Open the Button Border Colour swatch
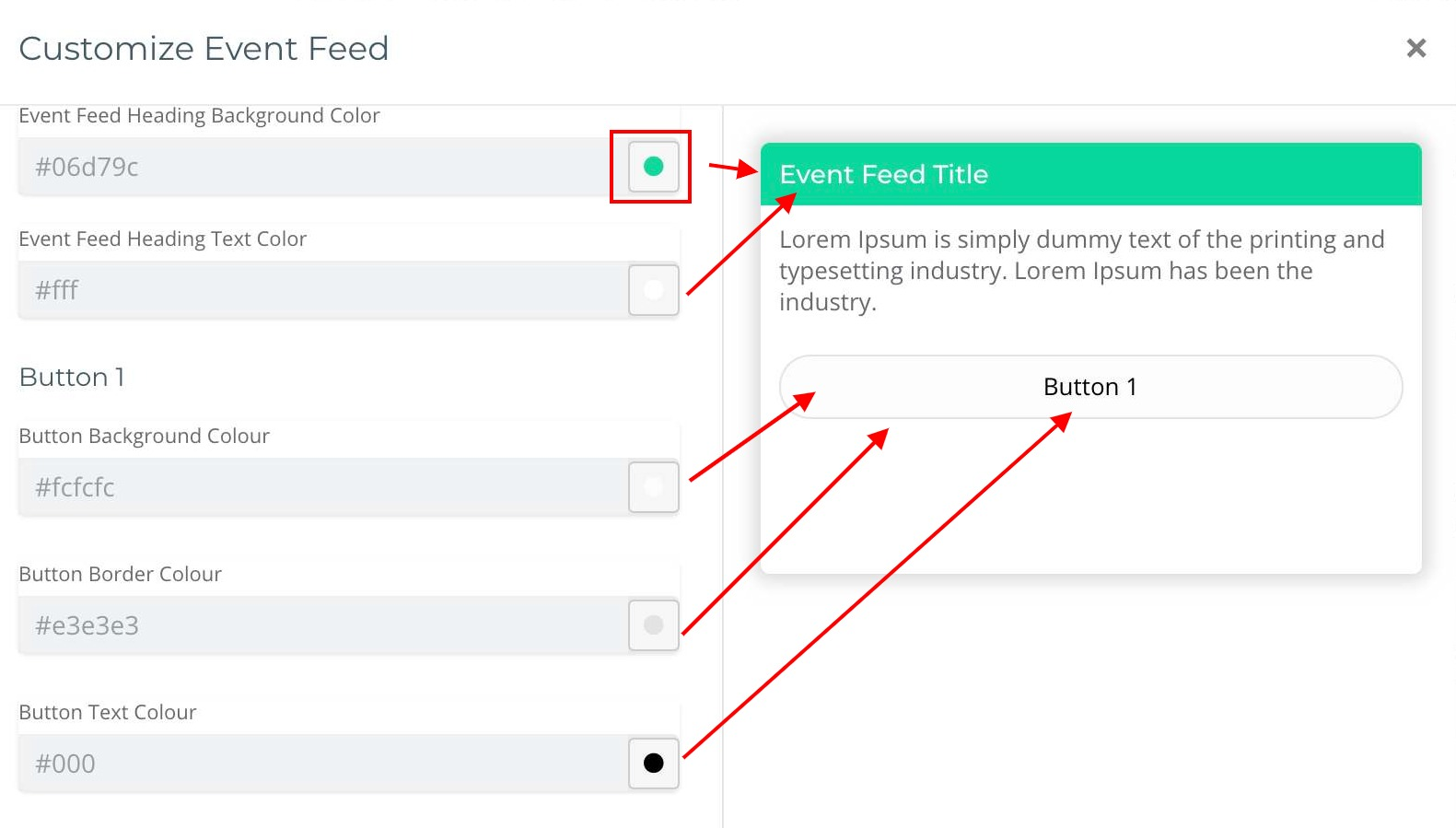This screenshot has height=828, width=1456. point(653,625)
